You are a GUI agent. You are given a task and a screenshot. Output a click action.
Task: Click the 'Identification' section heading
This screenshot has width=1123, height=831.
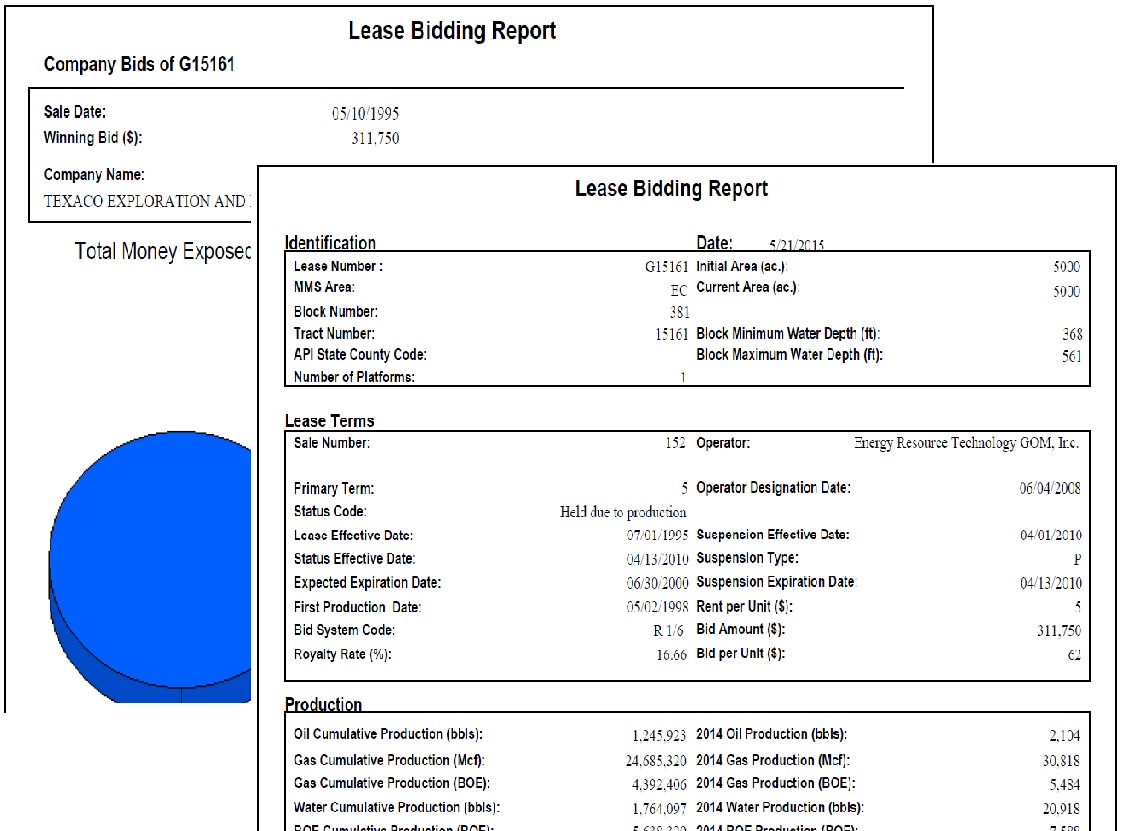(x=330, y=242)
